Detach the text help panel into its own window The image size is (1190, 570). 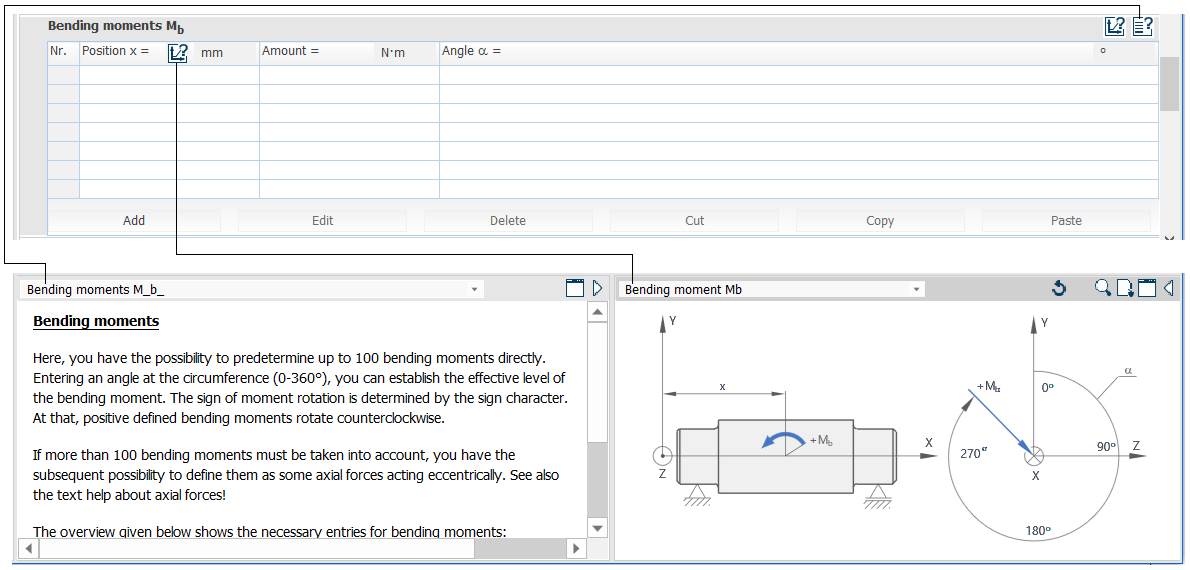pos(575,288)
